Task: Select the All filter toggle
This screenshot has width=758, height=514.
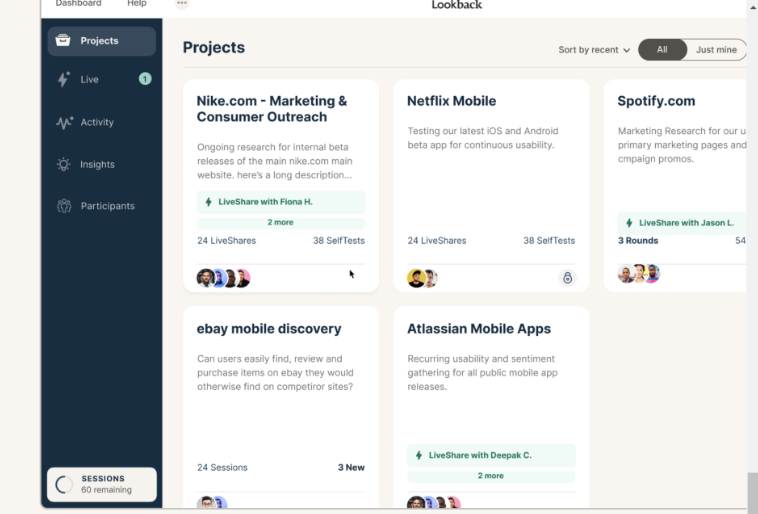Action: pos(662,50)
